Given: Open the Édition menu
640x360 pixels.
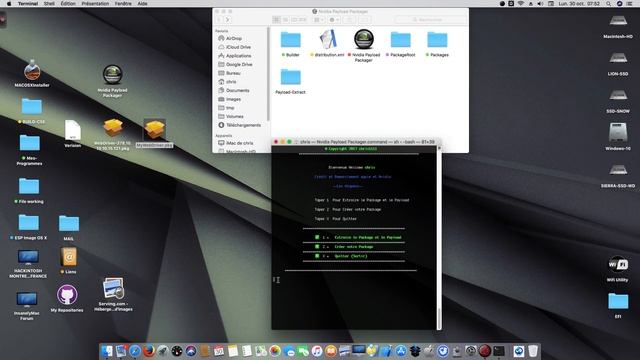Looking at the screenshot, I should 68,3.
